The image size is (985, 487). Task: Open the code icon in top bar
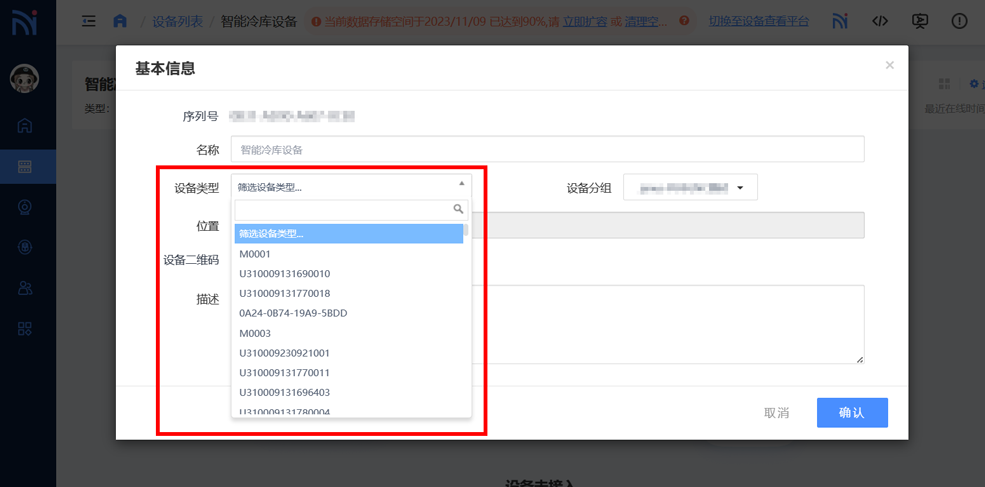point(880,21)
